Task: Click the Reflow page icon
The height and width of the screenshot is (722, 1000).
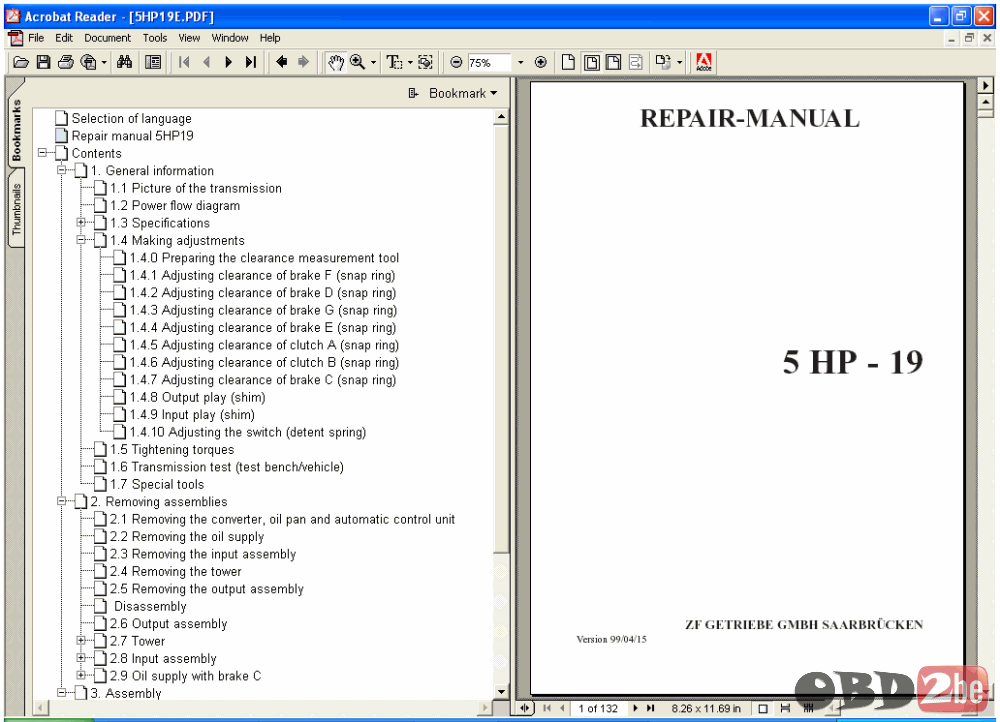Action: click(636, 62)
